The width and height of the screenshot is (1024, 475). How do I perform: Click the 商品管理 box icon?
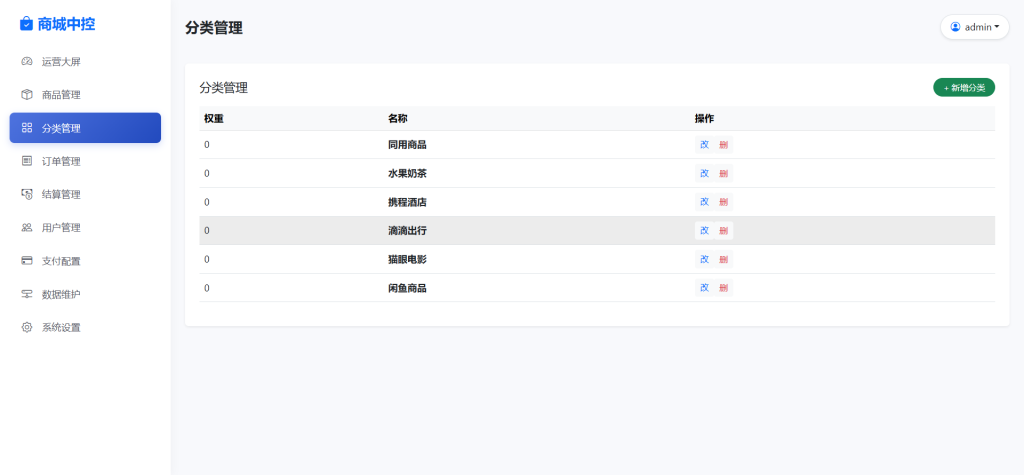27,95
